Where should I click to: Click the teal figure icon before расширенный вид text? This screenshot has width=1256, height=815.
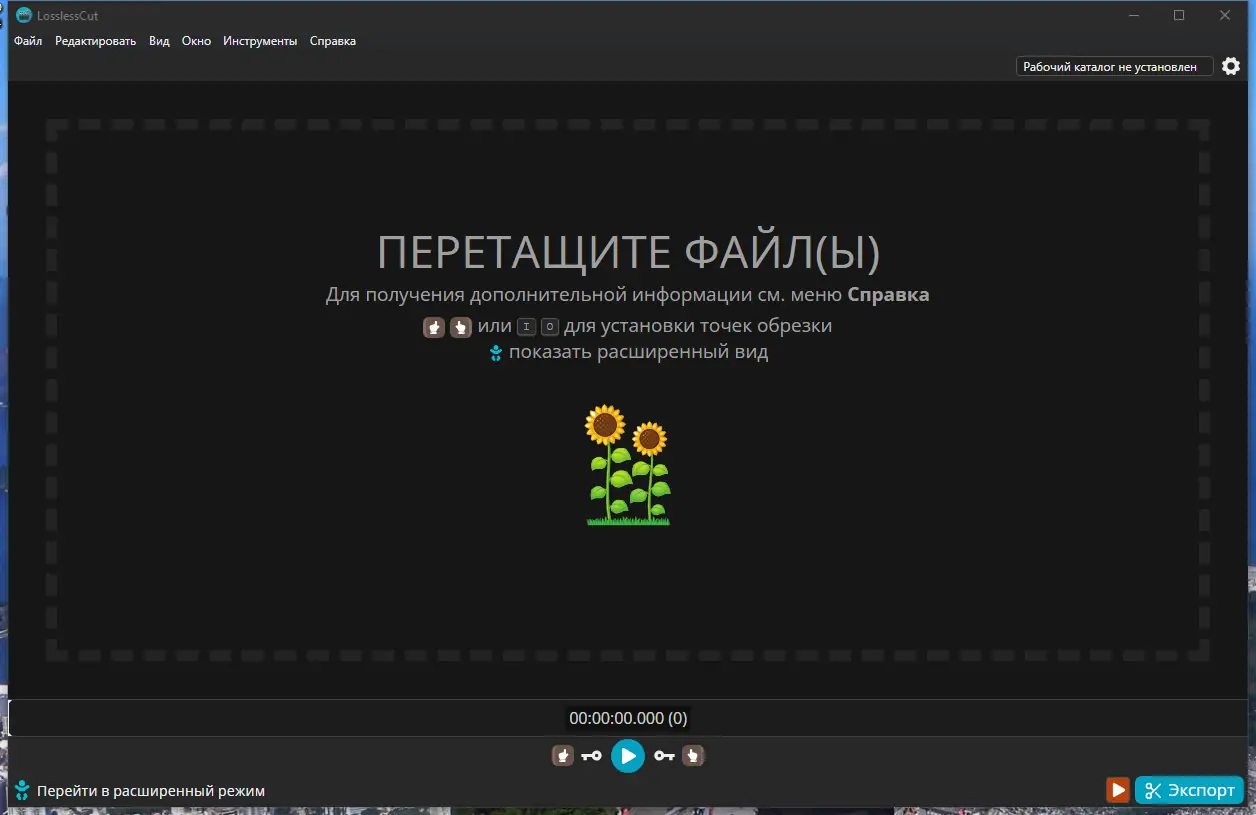coord(496,351)
